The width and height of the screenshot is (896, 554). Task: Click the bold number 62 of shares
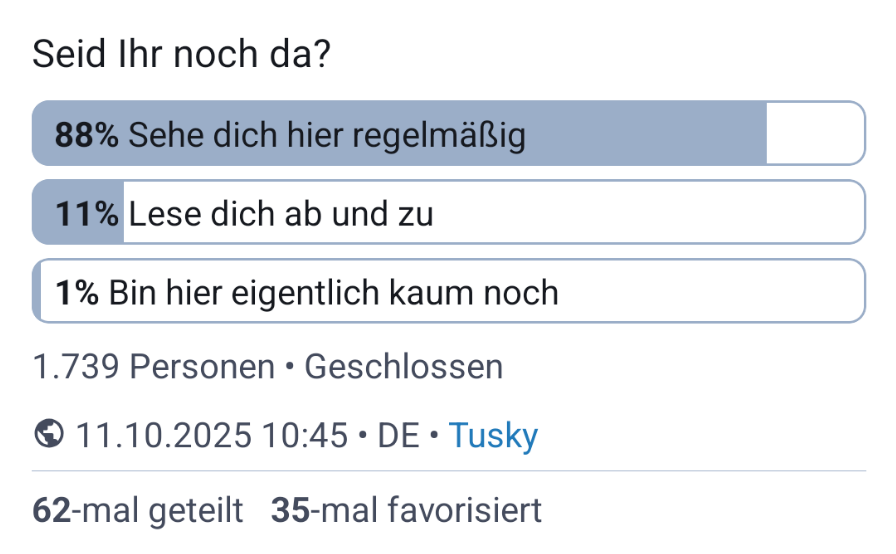[x=51, y=510]
